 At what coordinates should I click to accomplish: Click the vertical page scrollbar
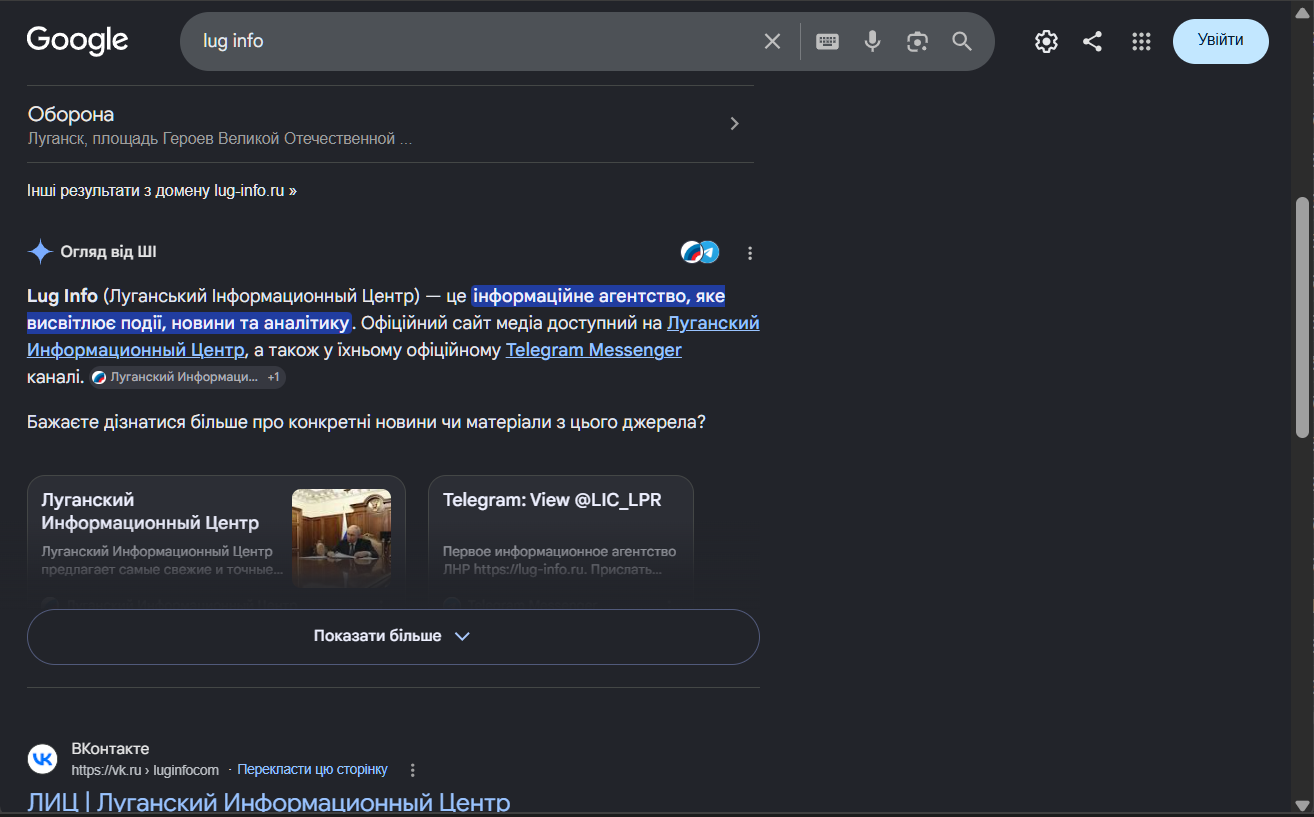click(x=1302, y=316)
